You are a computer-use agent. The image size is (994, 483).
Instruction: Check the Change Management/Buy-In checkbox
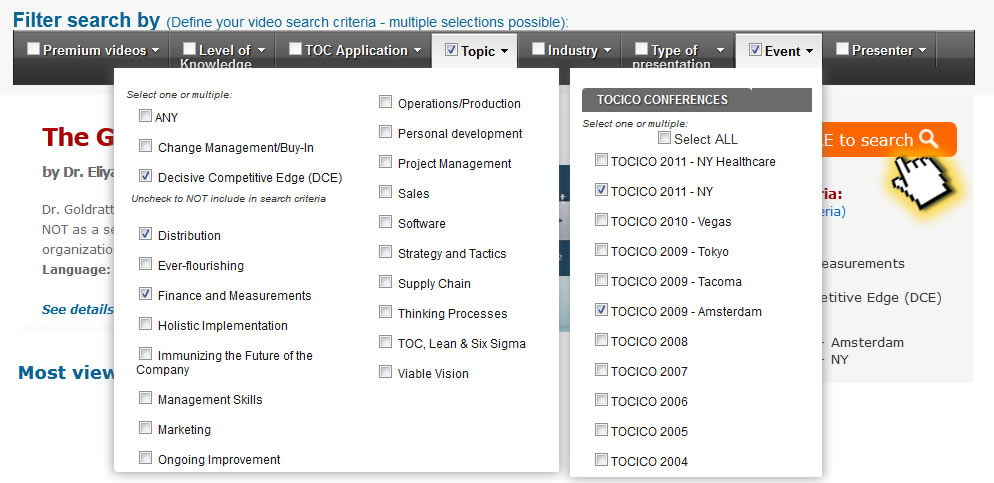tap(146, 147)
